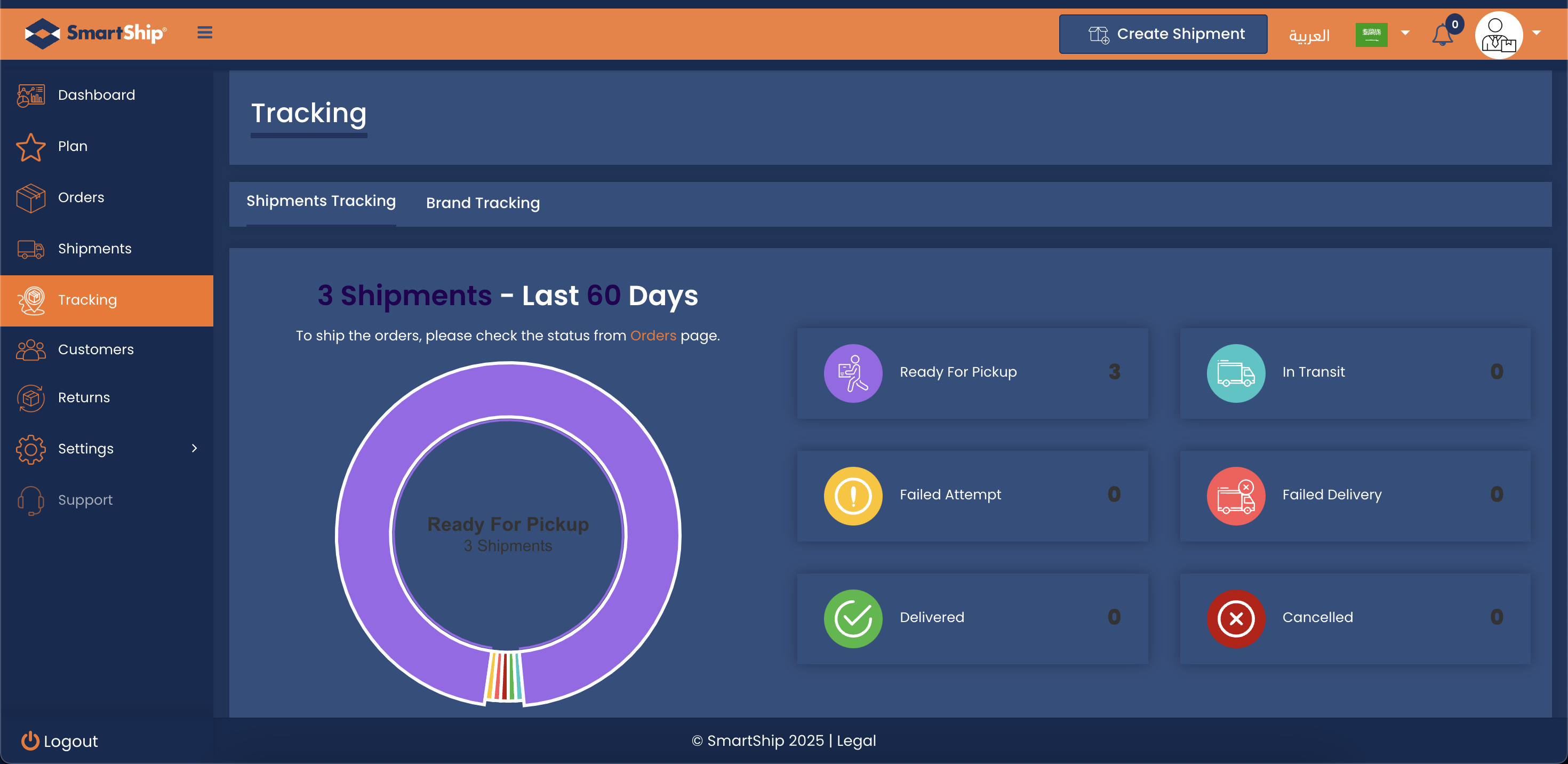
Task: Expand the Settings submenu chevron
Action: 194,448
